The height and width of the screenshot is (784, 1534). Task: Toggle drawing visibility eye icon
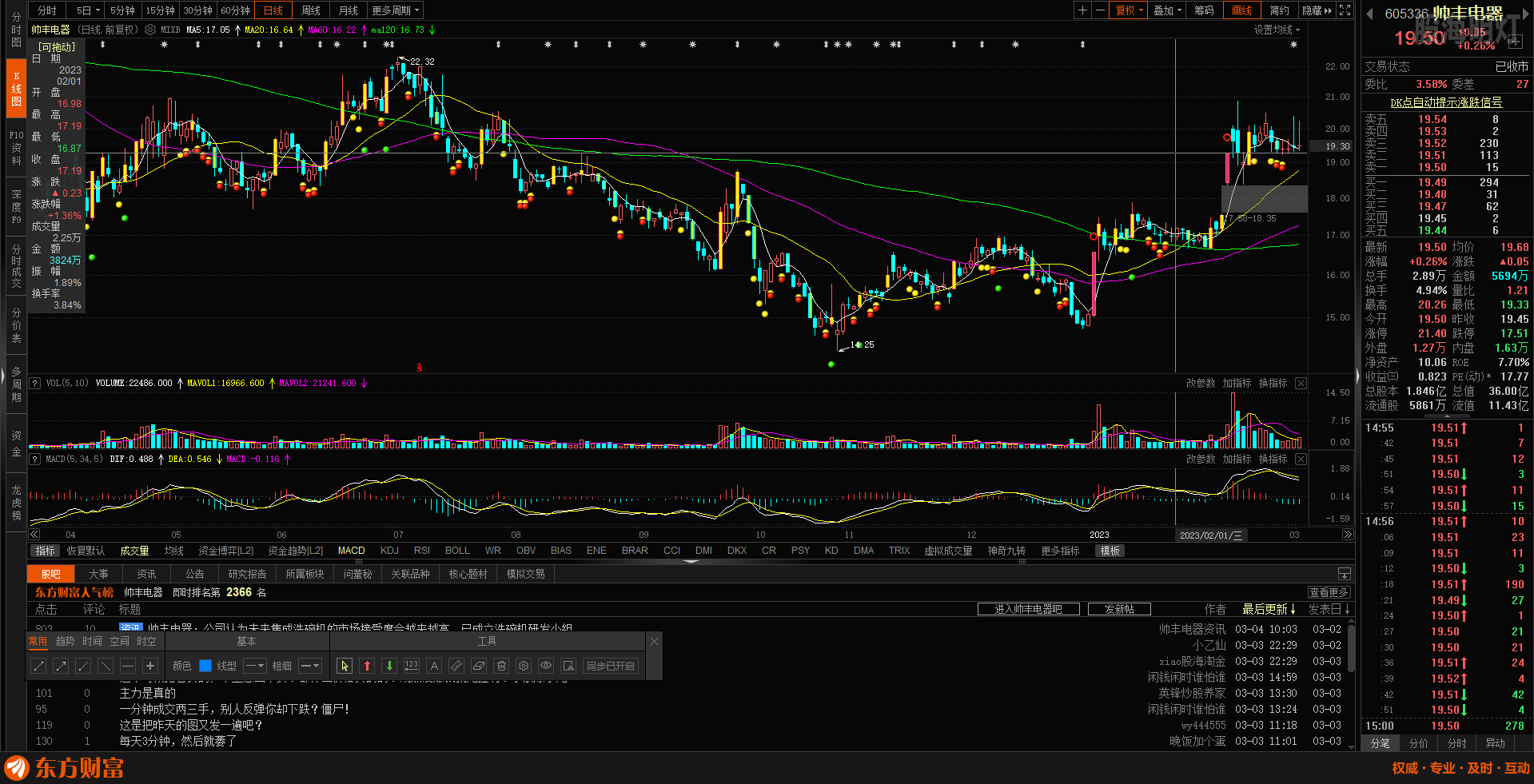546,666
